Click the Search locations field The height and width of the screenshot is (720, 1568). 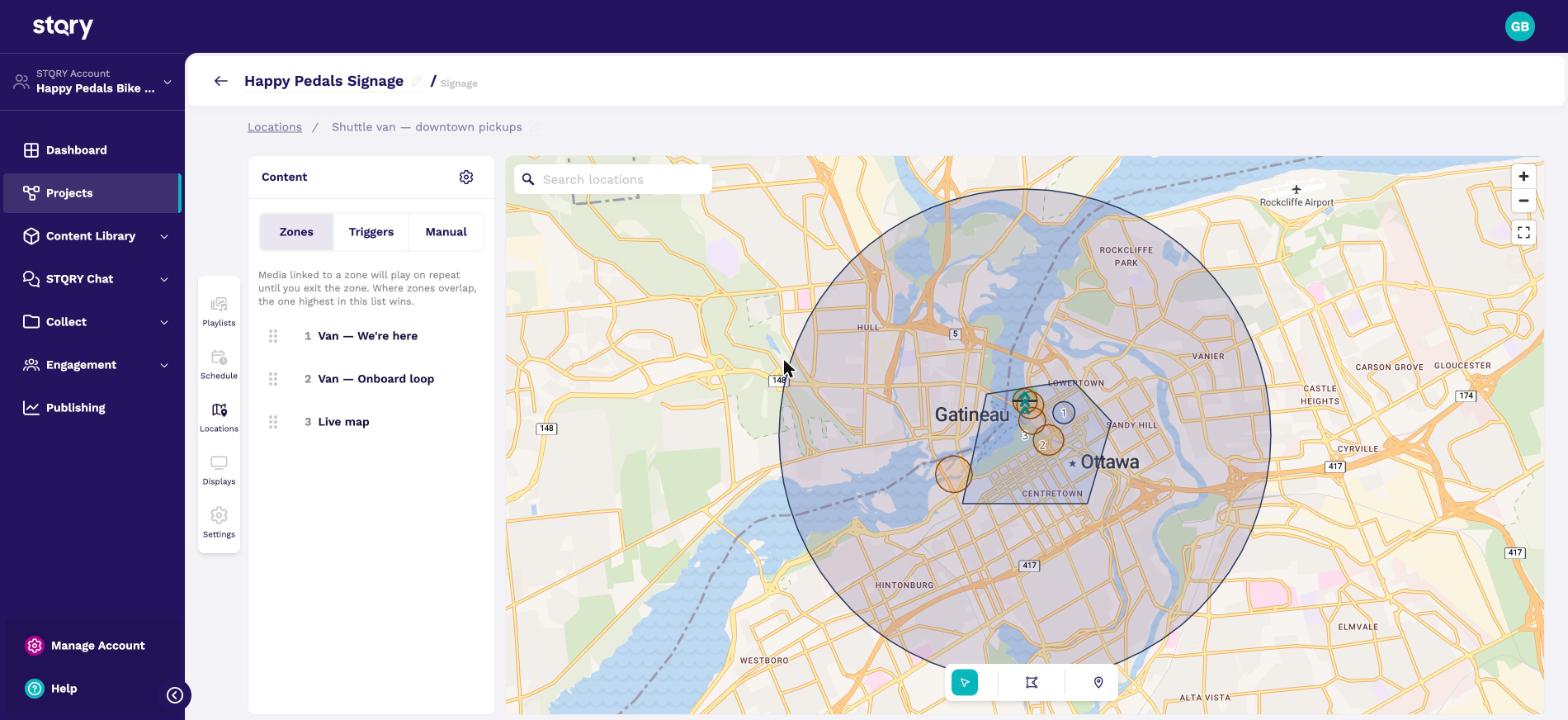pyautogui.click(x=613, y=179)
